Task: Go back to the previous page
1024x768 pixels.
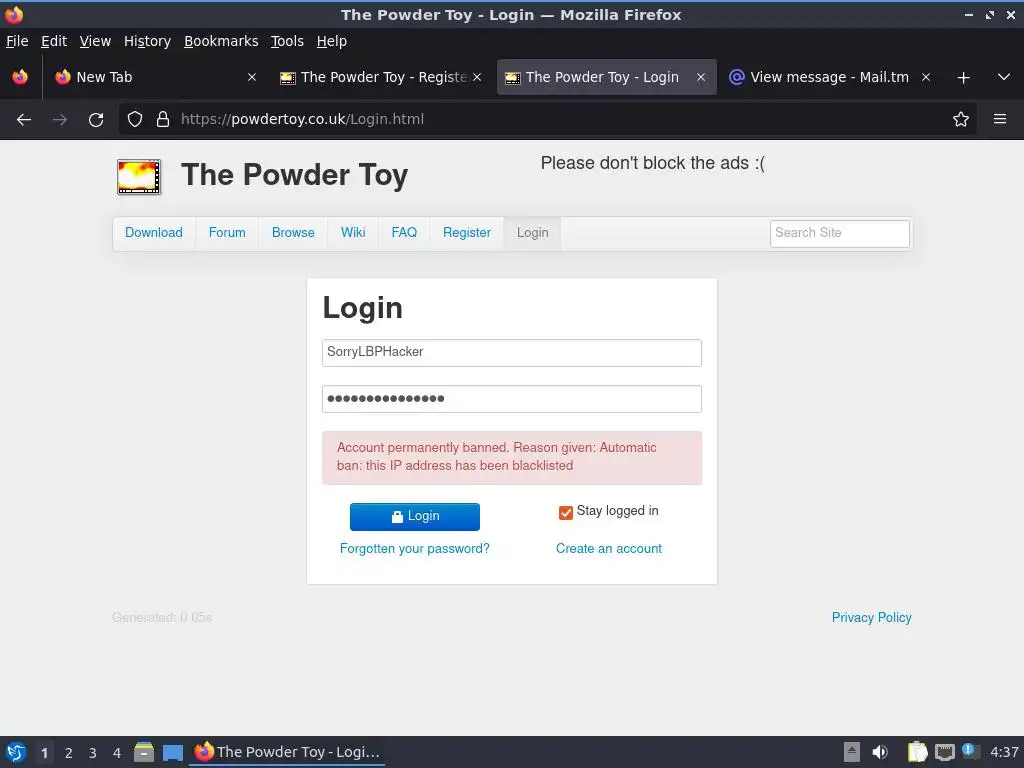Action: click(24, 120)
